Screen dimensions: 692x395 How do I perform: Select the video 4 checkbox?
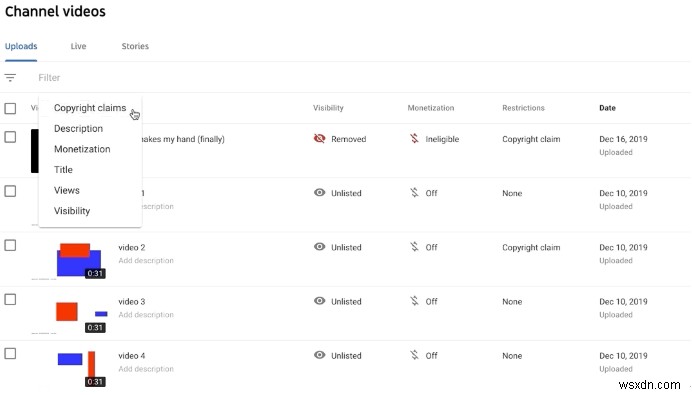[10, 354]
